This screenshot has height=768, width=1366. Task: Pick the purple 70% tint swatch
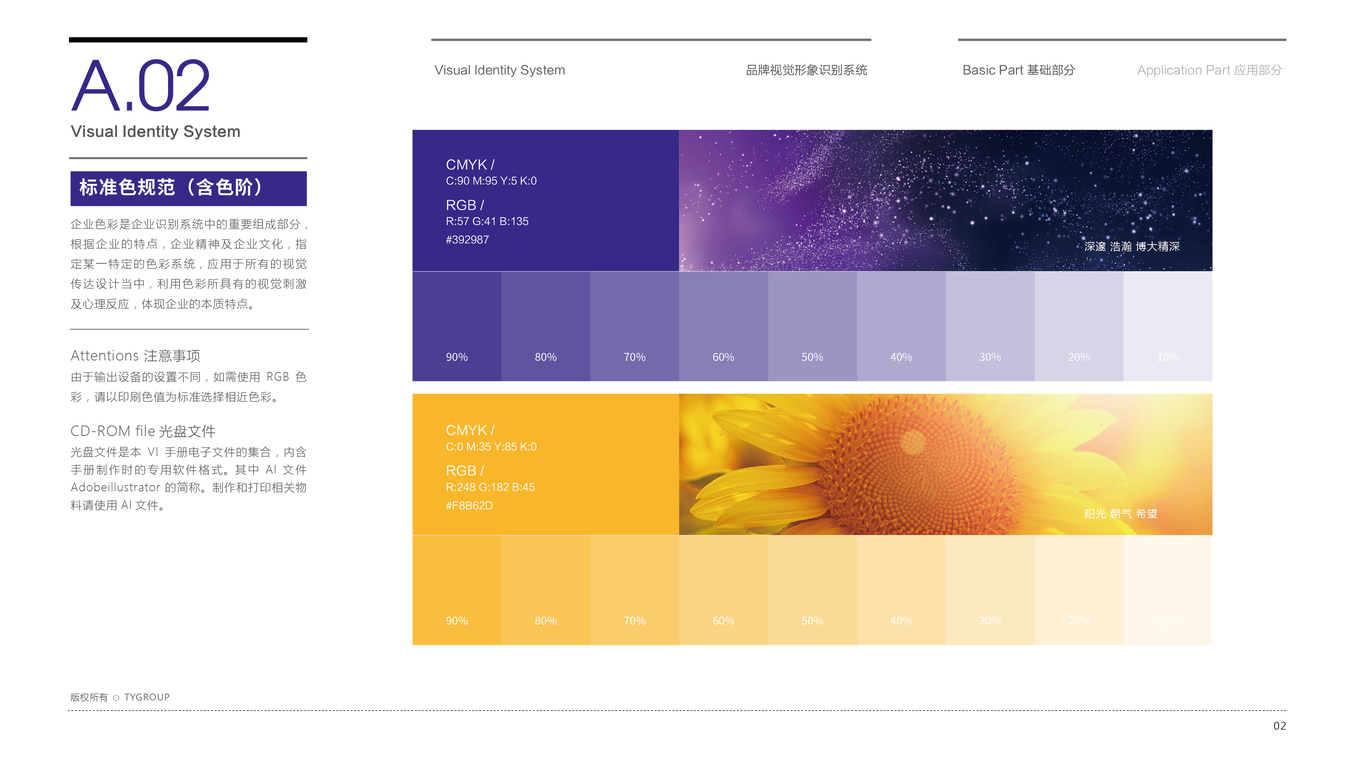coord(635,326)
